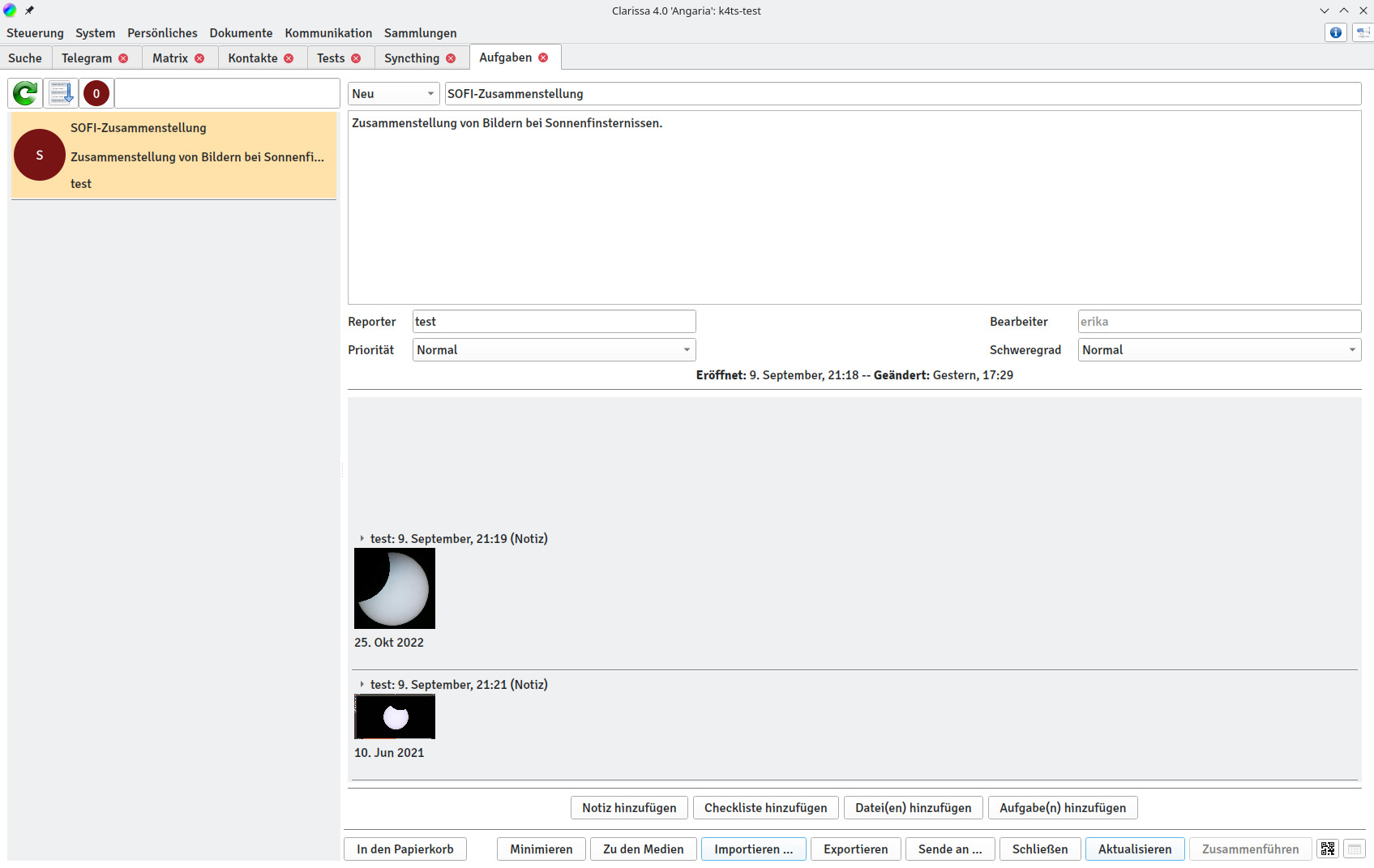
Task: Open the Kommunikation menu
Action: [328, 33]
